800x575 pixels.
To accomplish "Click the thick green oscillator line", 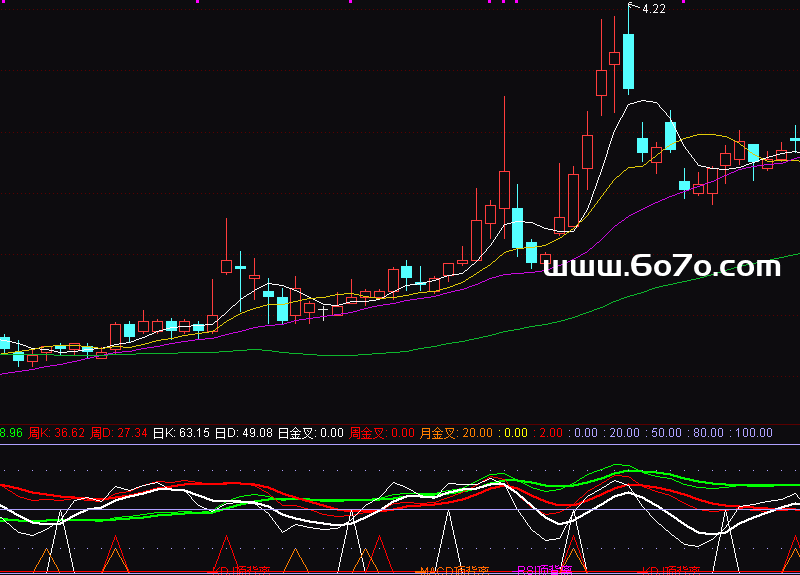I will 330,500.
